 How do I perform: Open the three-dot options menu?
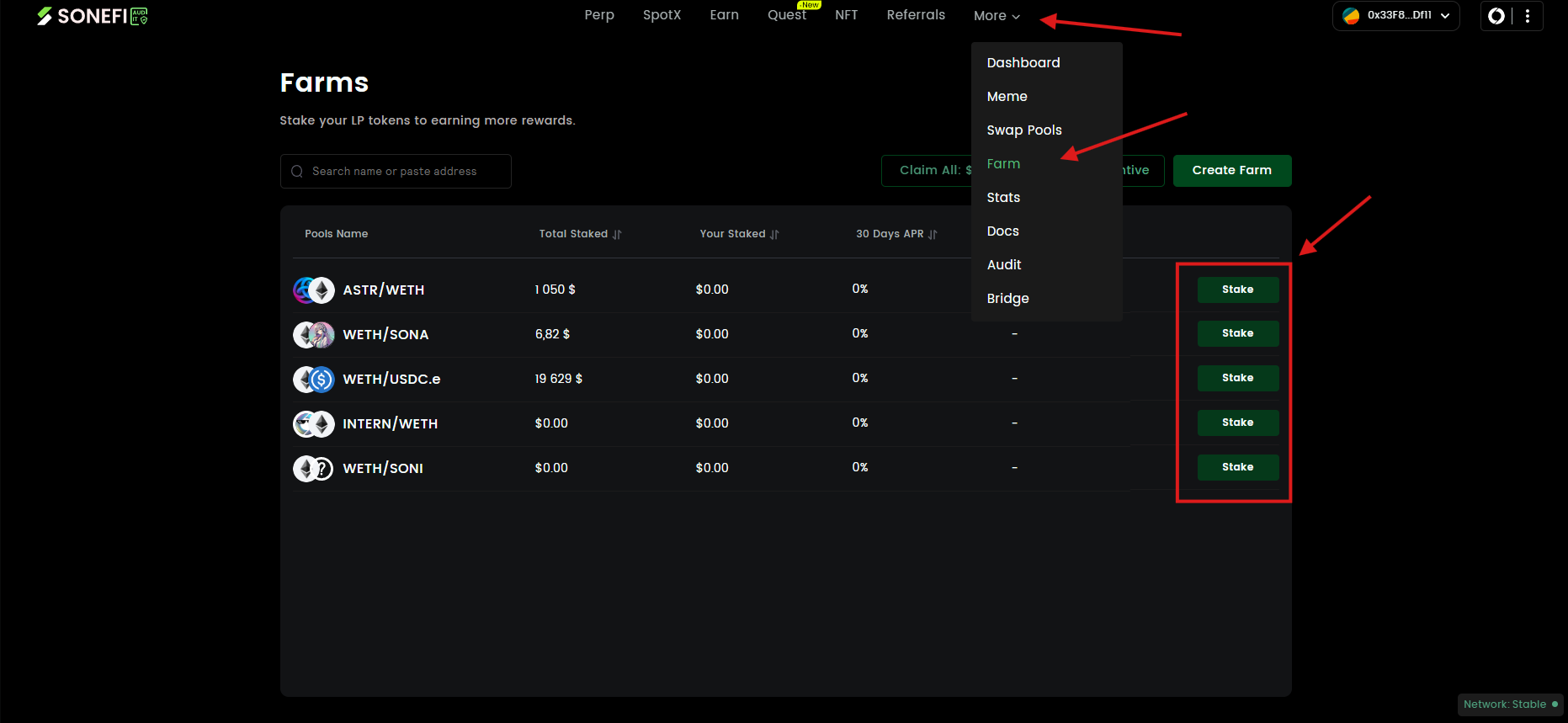[x=1527, y=16]
